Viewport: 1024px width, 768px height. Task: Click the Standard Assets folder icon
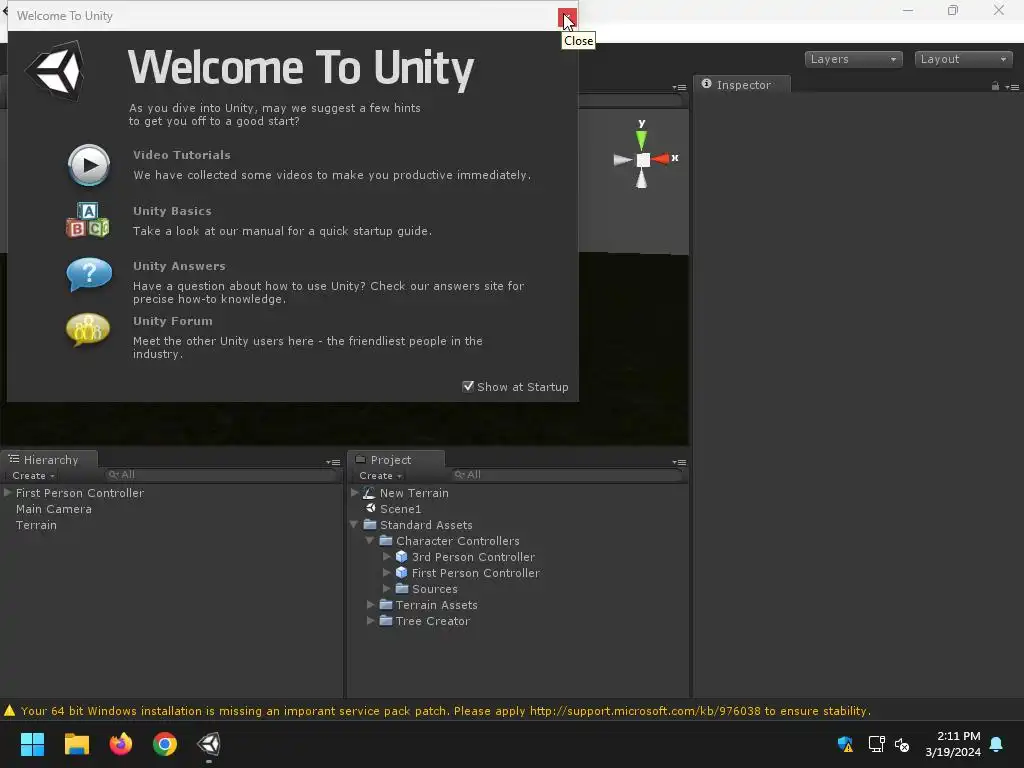370,524
